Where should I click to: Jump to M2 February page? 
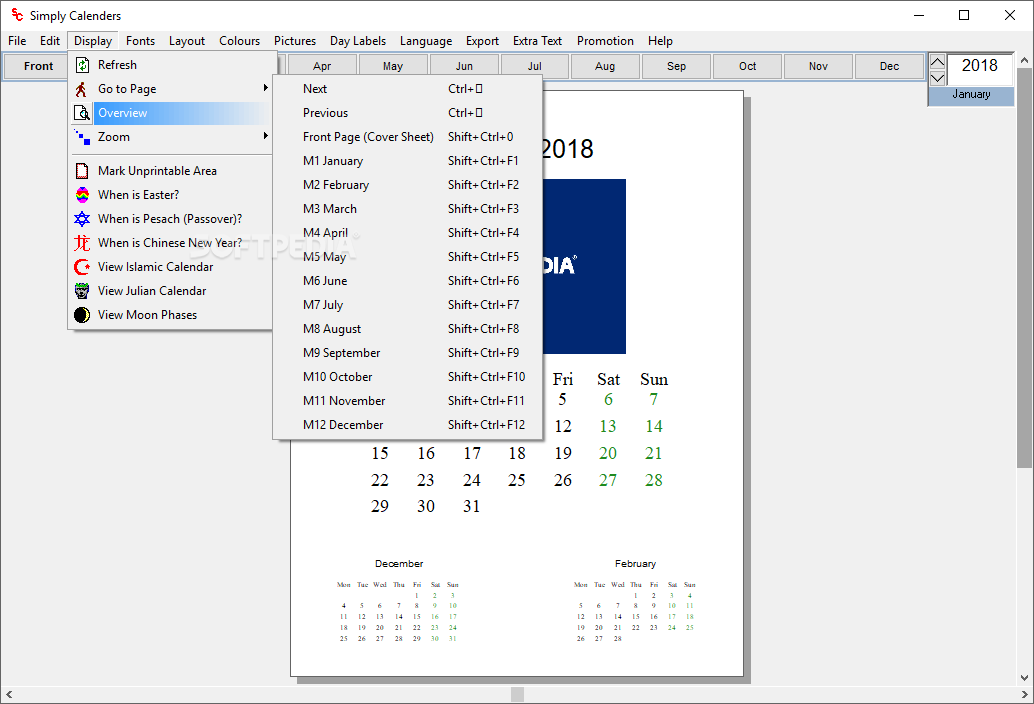(x=408, y=185)
